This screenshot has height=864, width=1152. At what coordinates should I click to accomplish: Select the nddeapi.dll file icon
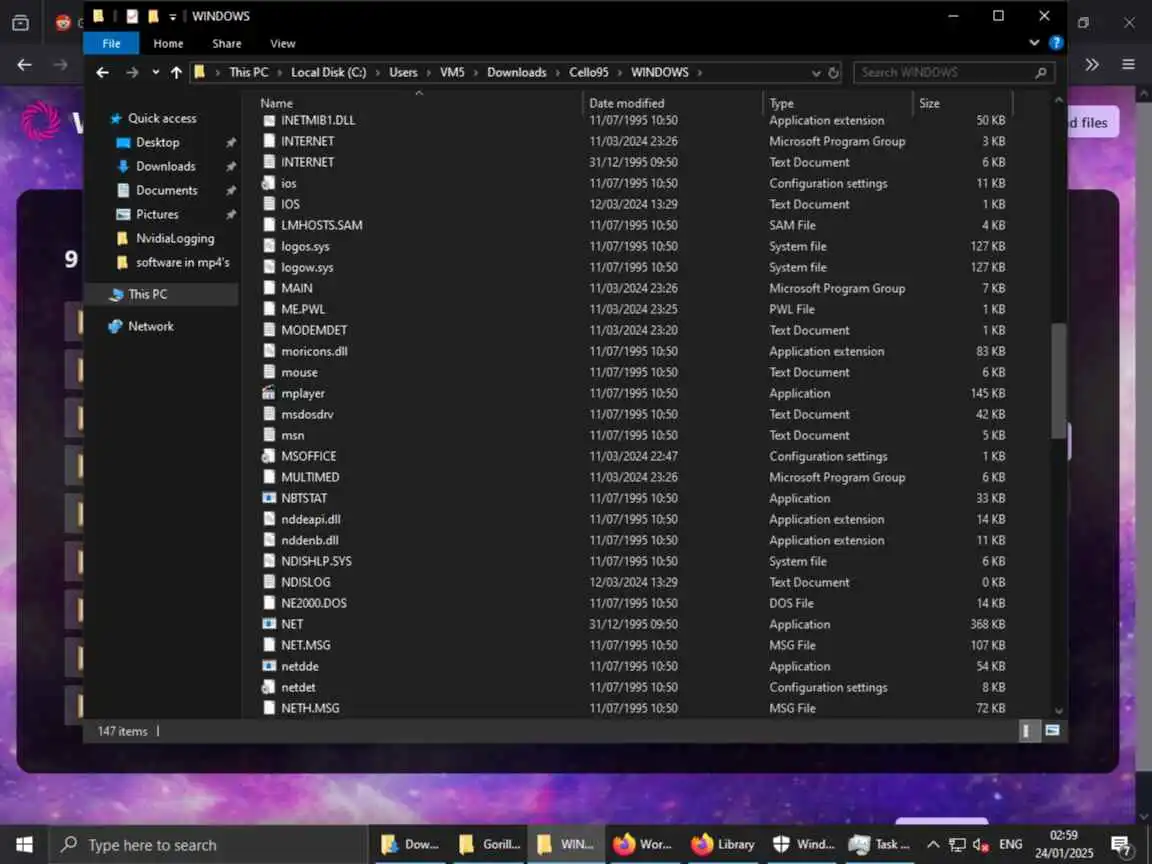pos(269,519)
